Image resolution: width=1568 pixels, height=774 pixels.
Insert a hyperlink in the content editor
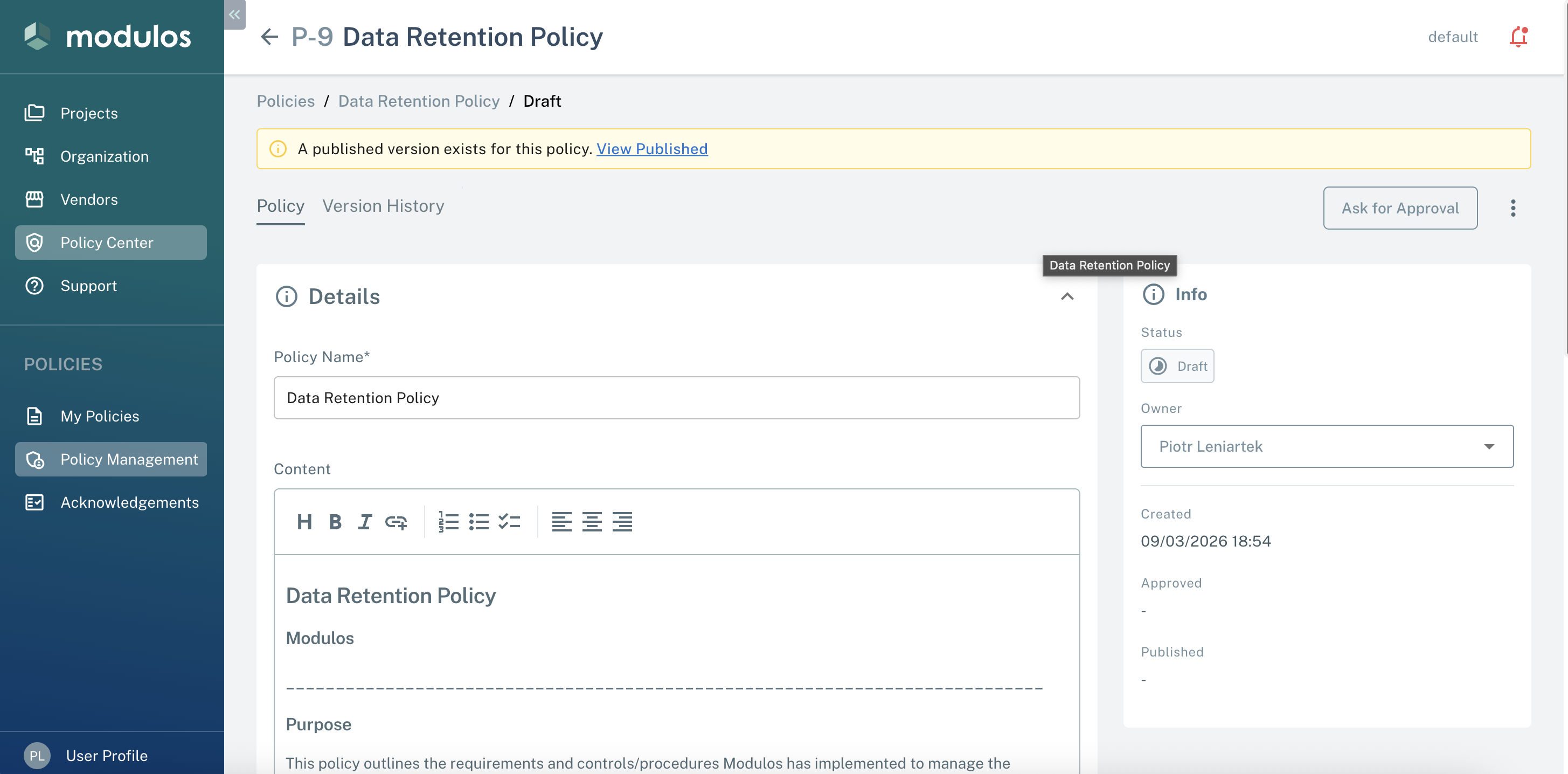click(397, 521)
